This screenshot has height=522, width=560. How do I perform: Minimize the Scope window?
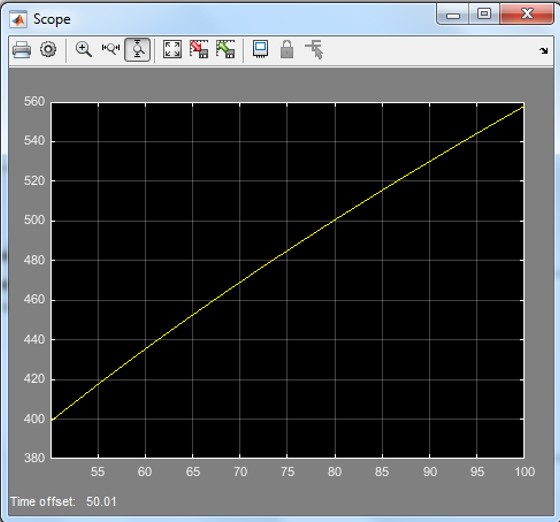(453, 15)
